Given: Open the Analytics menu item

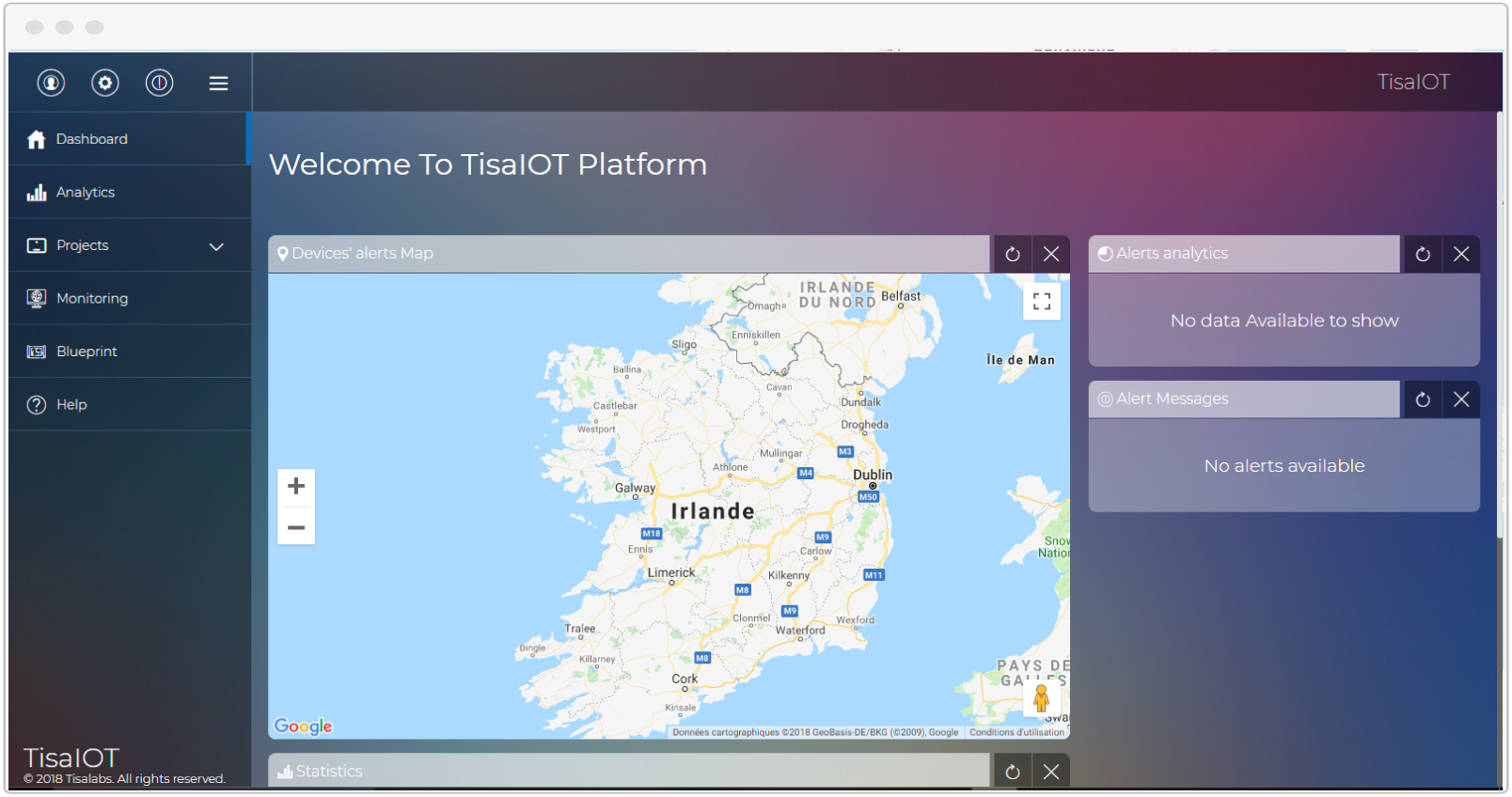Looking at the screenshot, I should click(86, 193).
